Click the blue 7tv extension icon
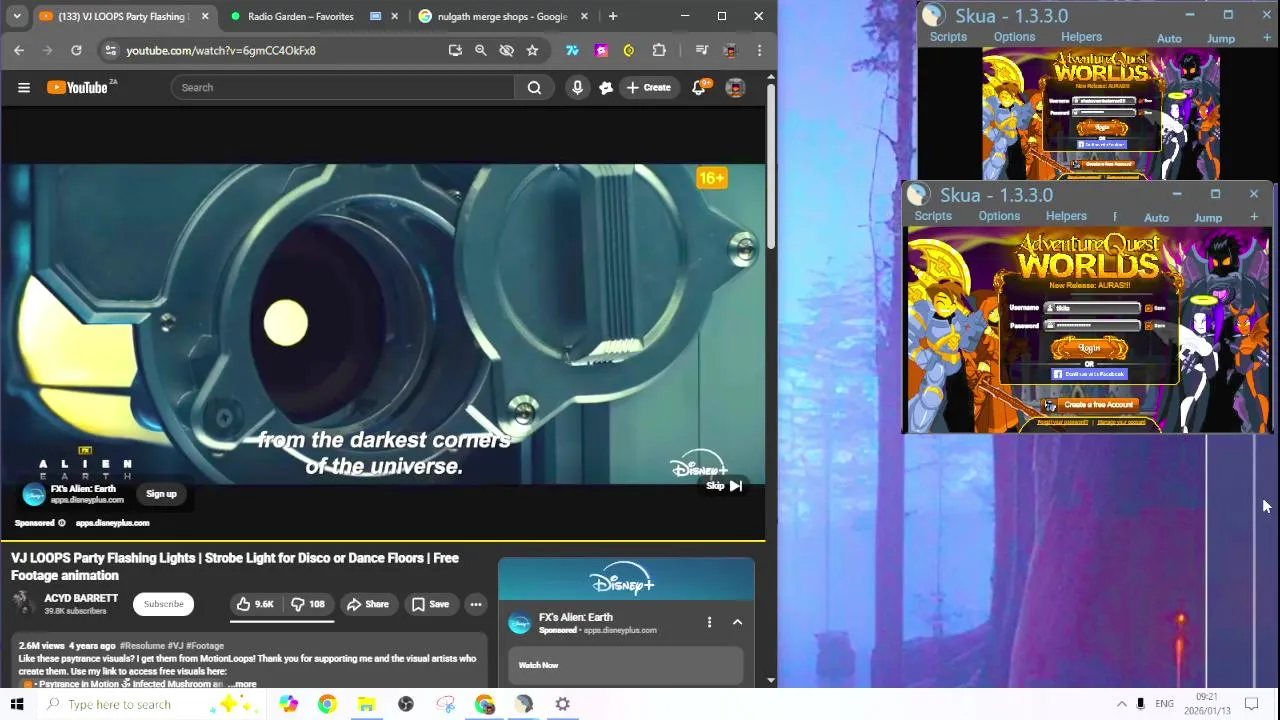Image resolution: width=1280 pixels, height=720 pixels. (x=572, y=50)
